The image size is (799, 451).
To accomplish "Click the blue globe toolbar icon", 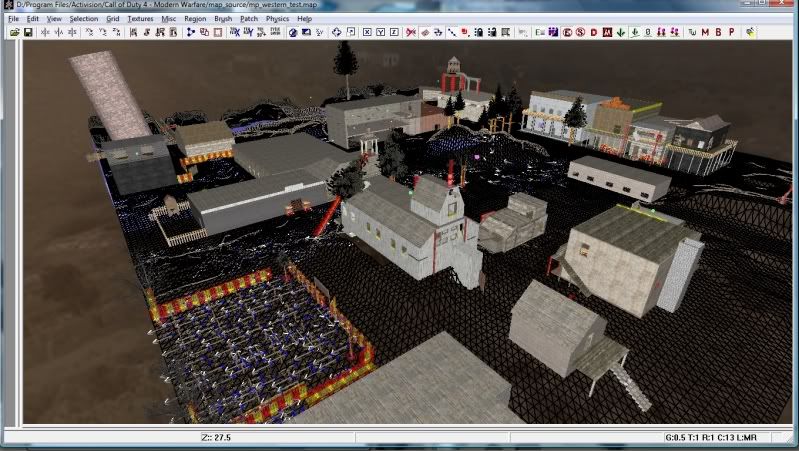I will [292, 32].
